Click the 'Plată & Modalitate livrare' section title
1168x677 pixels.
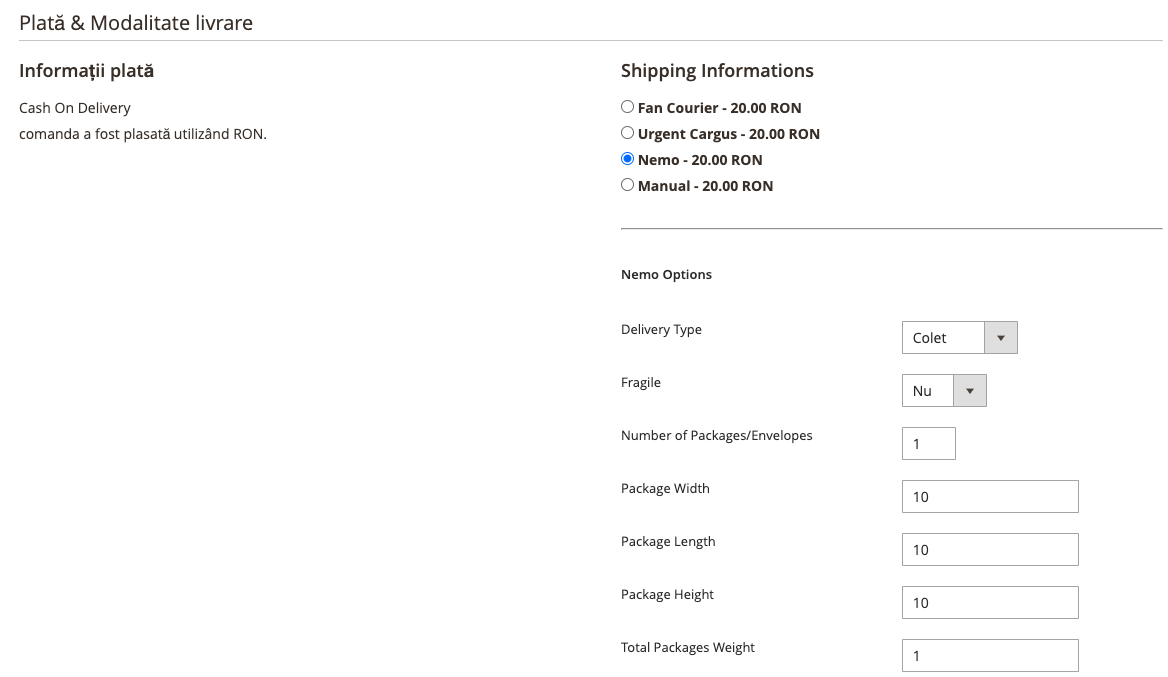coord(136,23)
